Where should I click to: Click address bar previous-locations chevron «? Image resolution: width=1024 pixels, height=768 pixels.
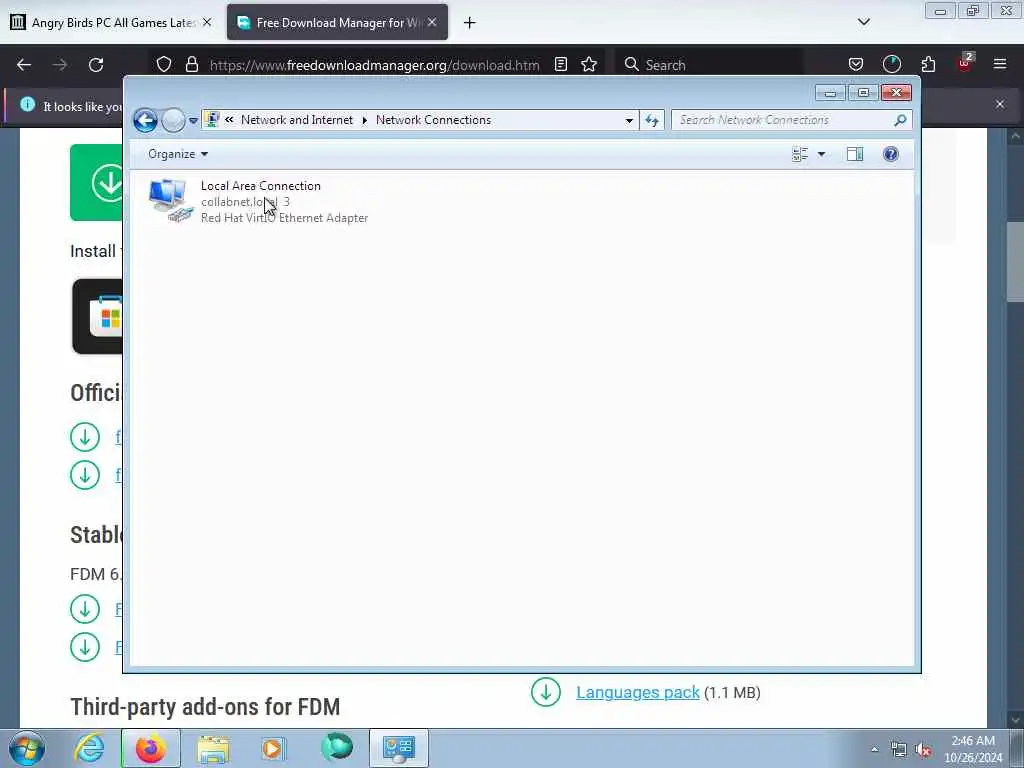pyautogui.click(x=229, y=120)
